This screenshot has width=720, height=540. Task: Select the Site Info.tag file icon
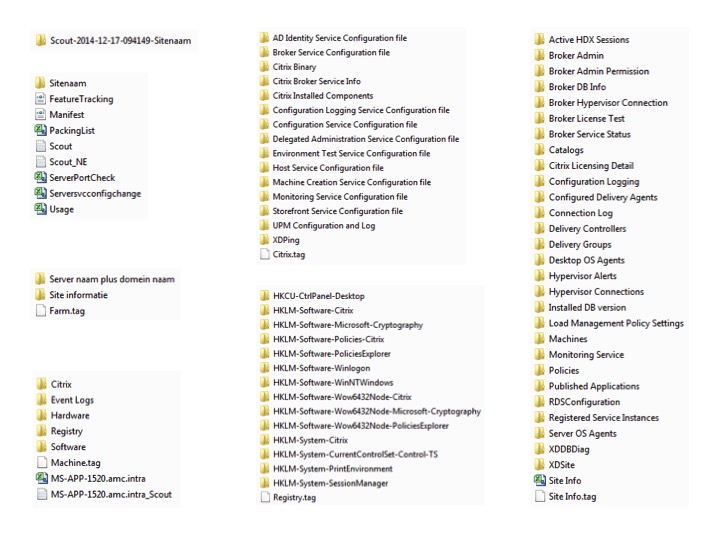[540, 496]
